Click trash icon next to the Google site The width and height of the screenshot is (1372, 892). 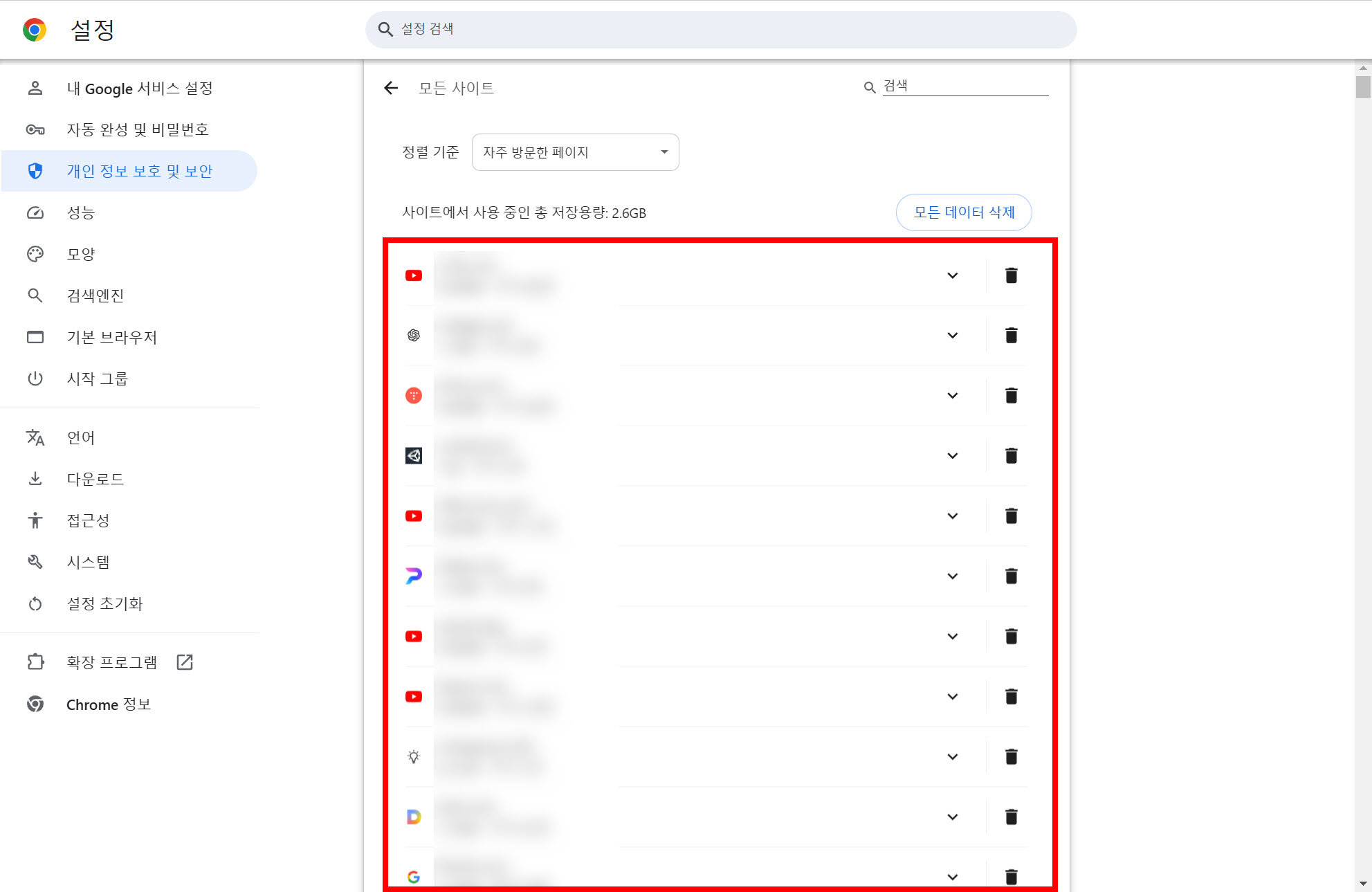coord(1011,877)
